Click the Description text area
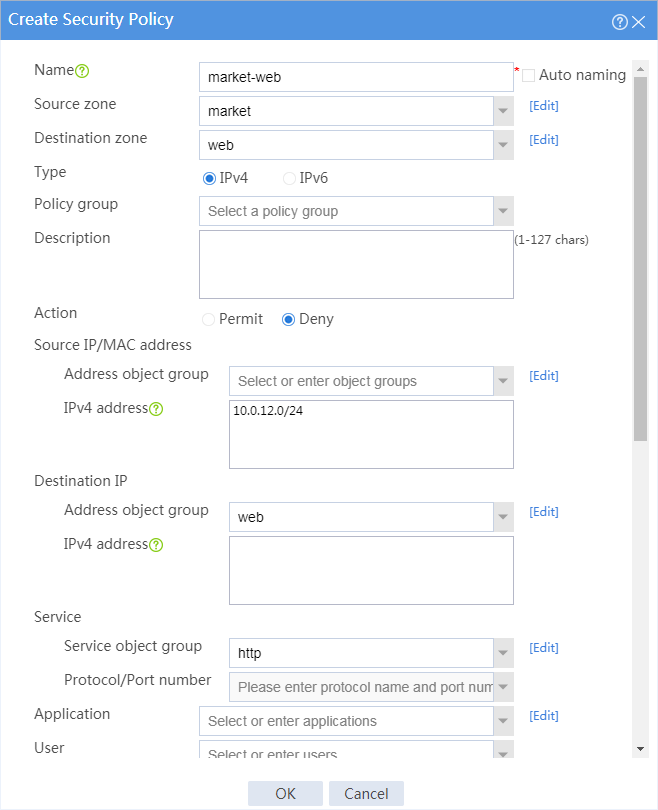 click(x=356, y=264)
